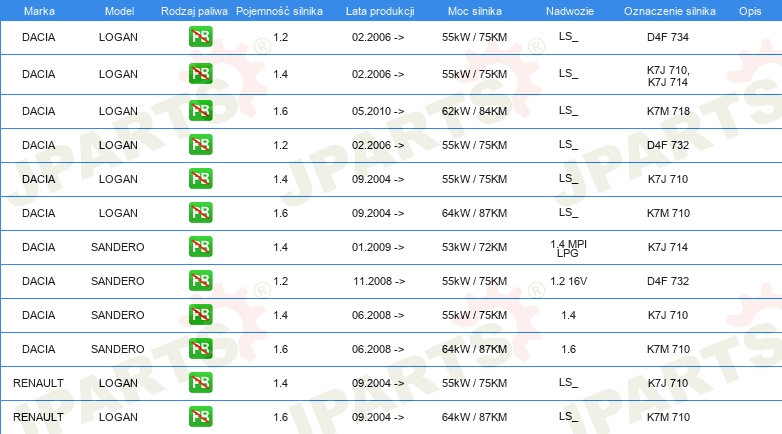The height and width of the screenshot is (434, 782).
Task: Click the 01.2009 -> production date
Action: point(378,247)
